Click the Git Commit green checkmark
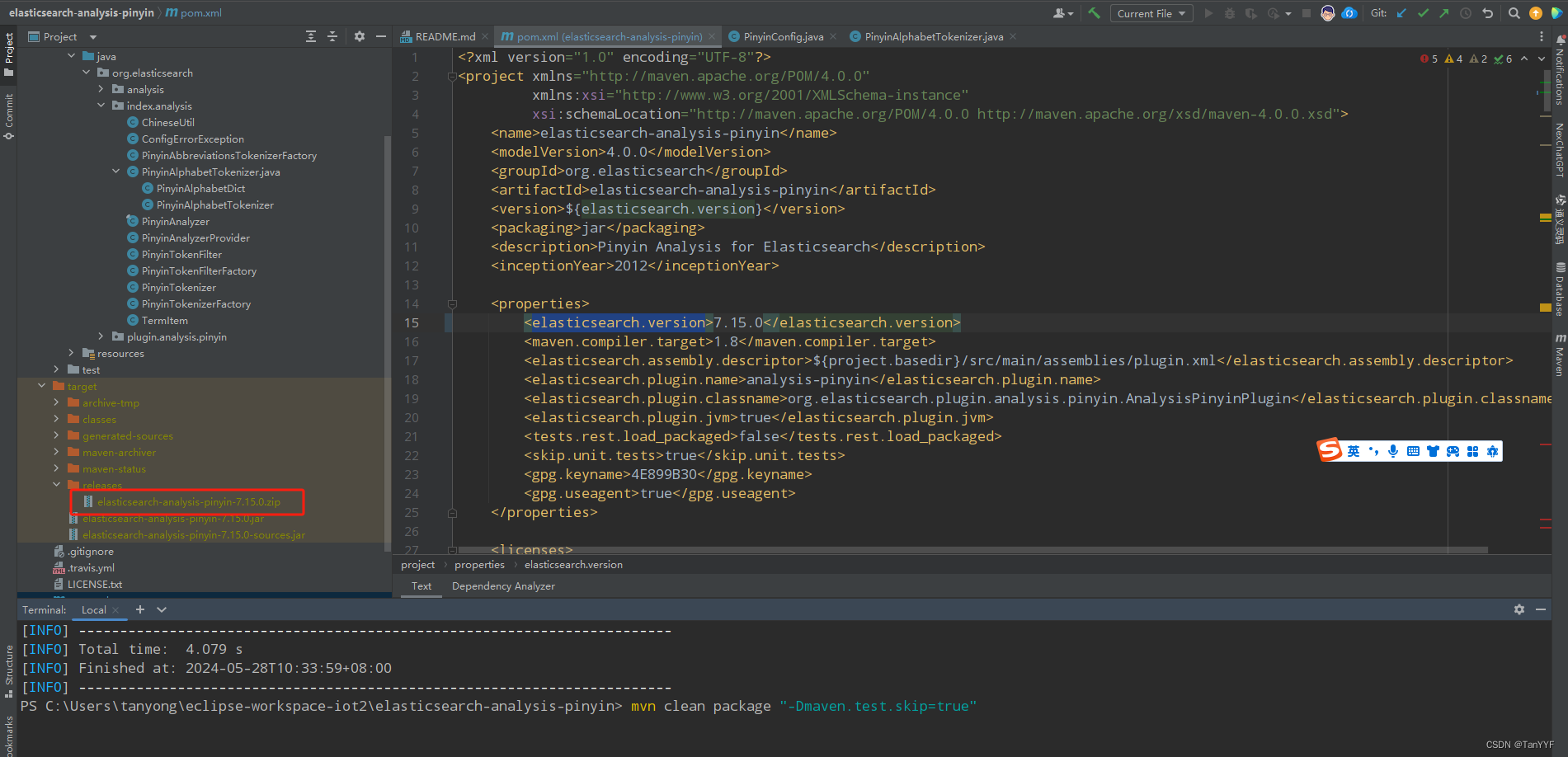The width and height of the screenshot is (1568, 757). point(1423,13)
